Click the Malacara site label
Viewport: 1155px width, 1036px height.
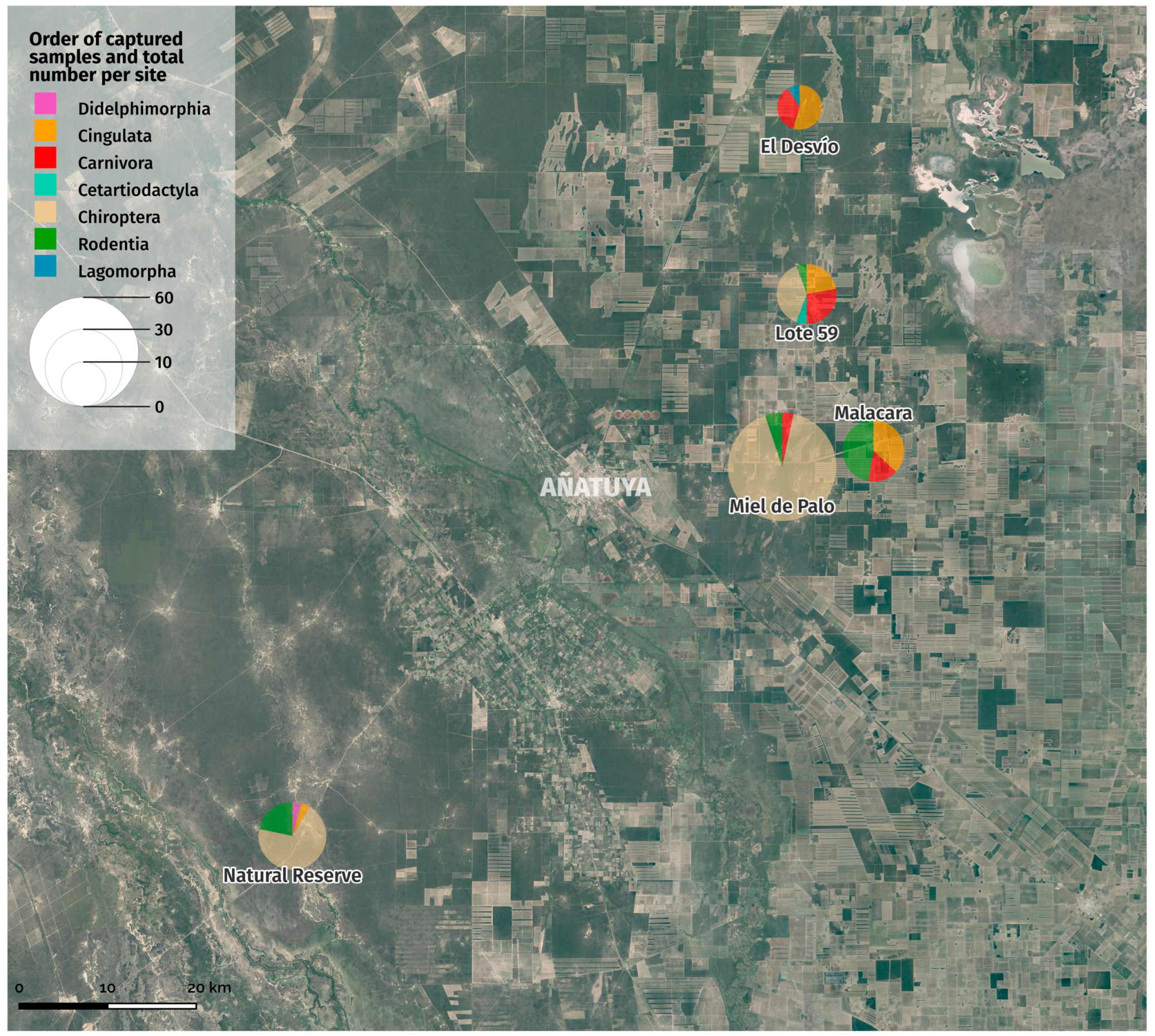click(873, 413)
